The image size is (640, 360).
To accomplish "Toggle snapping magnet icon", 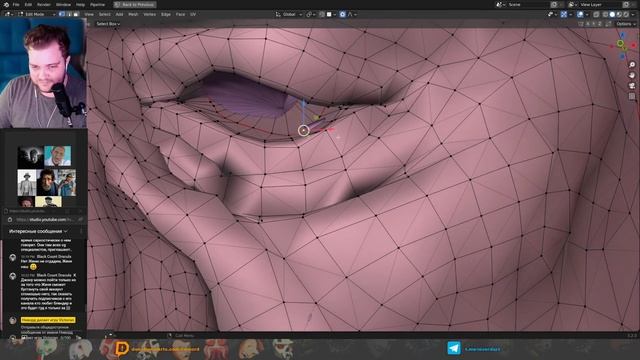I will (x=322, y=14).
